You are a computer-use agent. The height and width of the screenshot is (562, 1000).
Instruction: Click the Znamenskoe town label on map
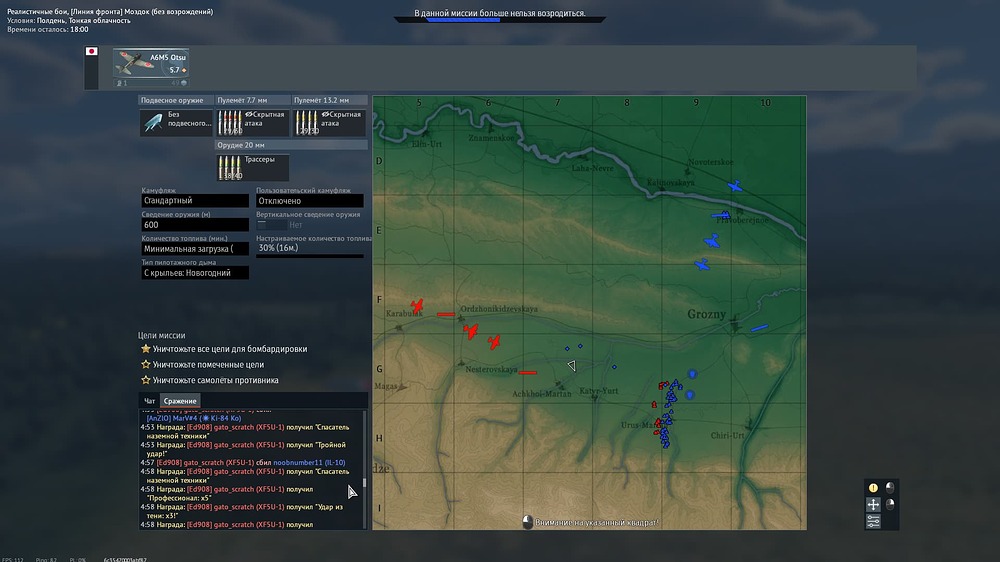click(x=491, y=138)
